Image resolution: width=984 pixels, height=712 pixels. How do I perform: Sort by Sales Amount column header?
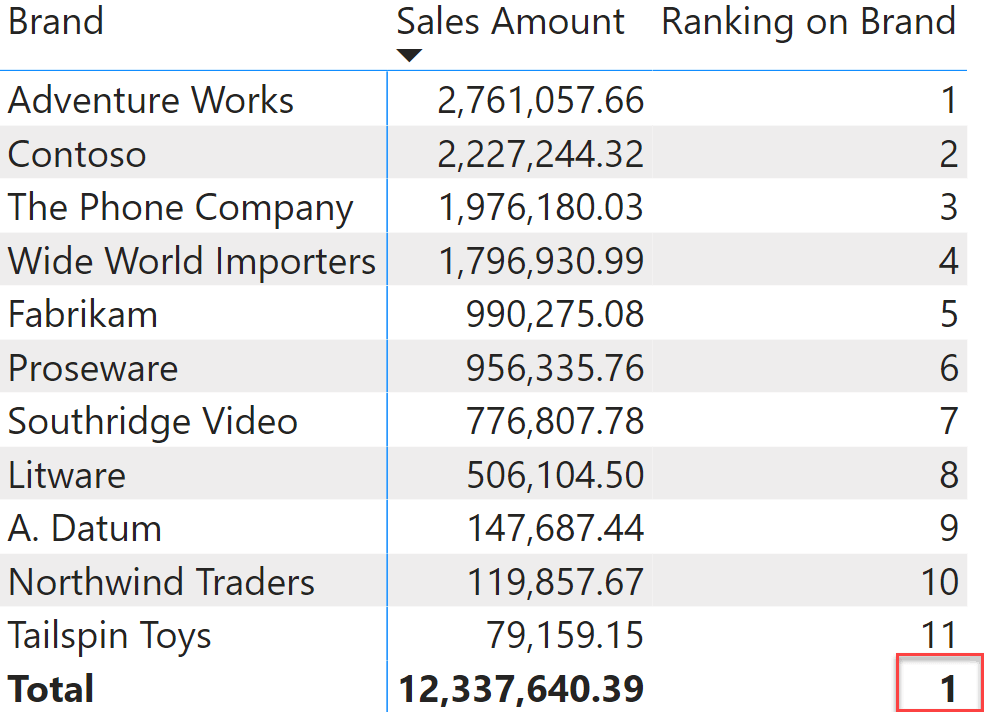pyautogui.click(x=510, y=21)
